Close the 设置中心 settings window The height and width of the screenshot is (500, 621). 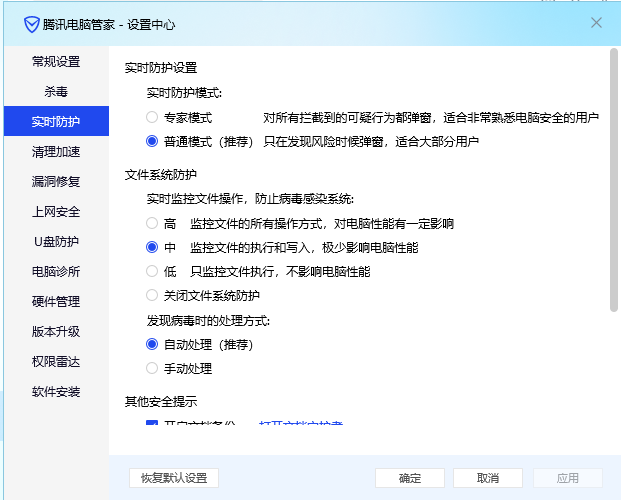tap(596, 23)
